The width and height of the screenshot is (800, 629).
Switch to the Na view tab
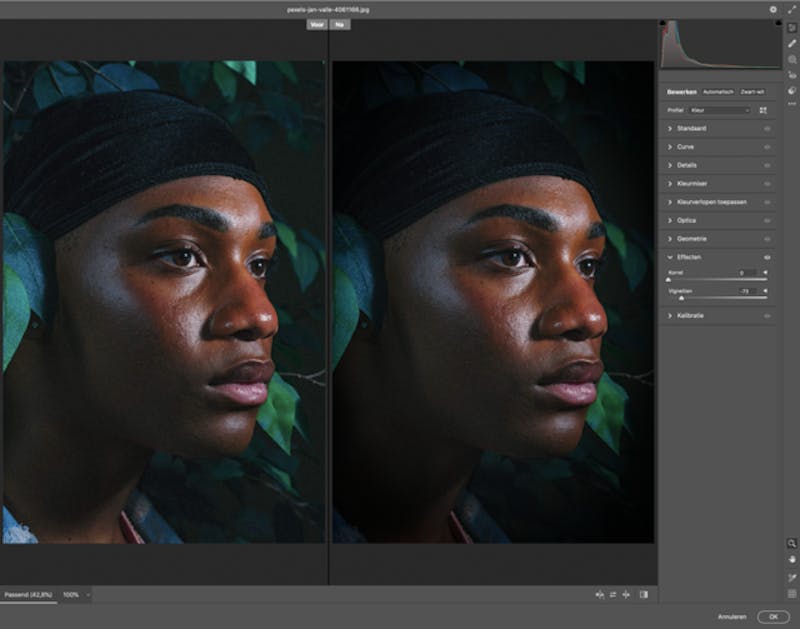click(x=340, y=24)
